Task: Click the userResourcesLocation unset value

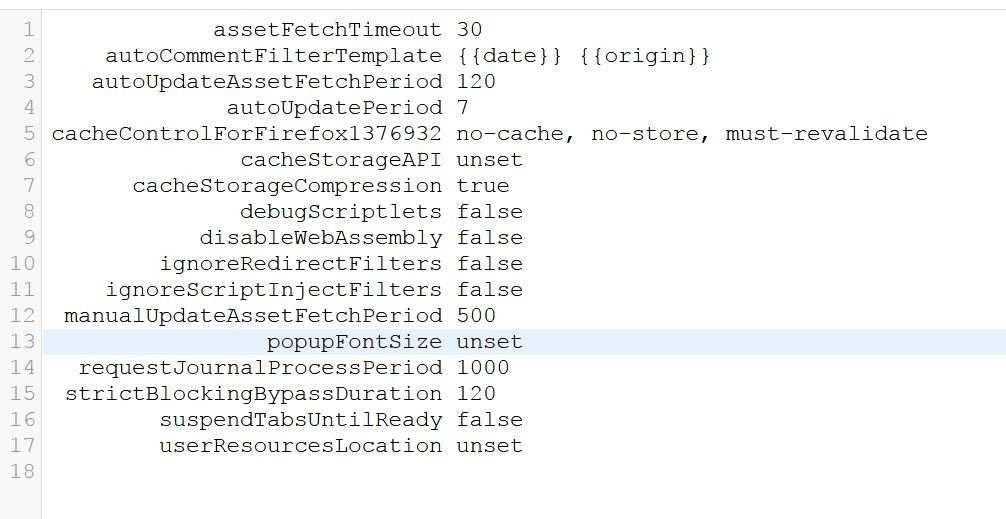Action: 489,446
